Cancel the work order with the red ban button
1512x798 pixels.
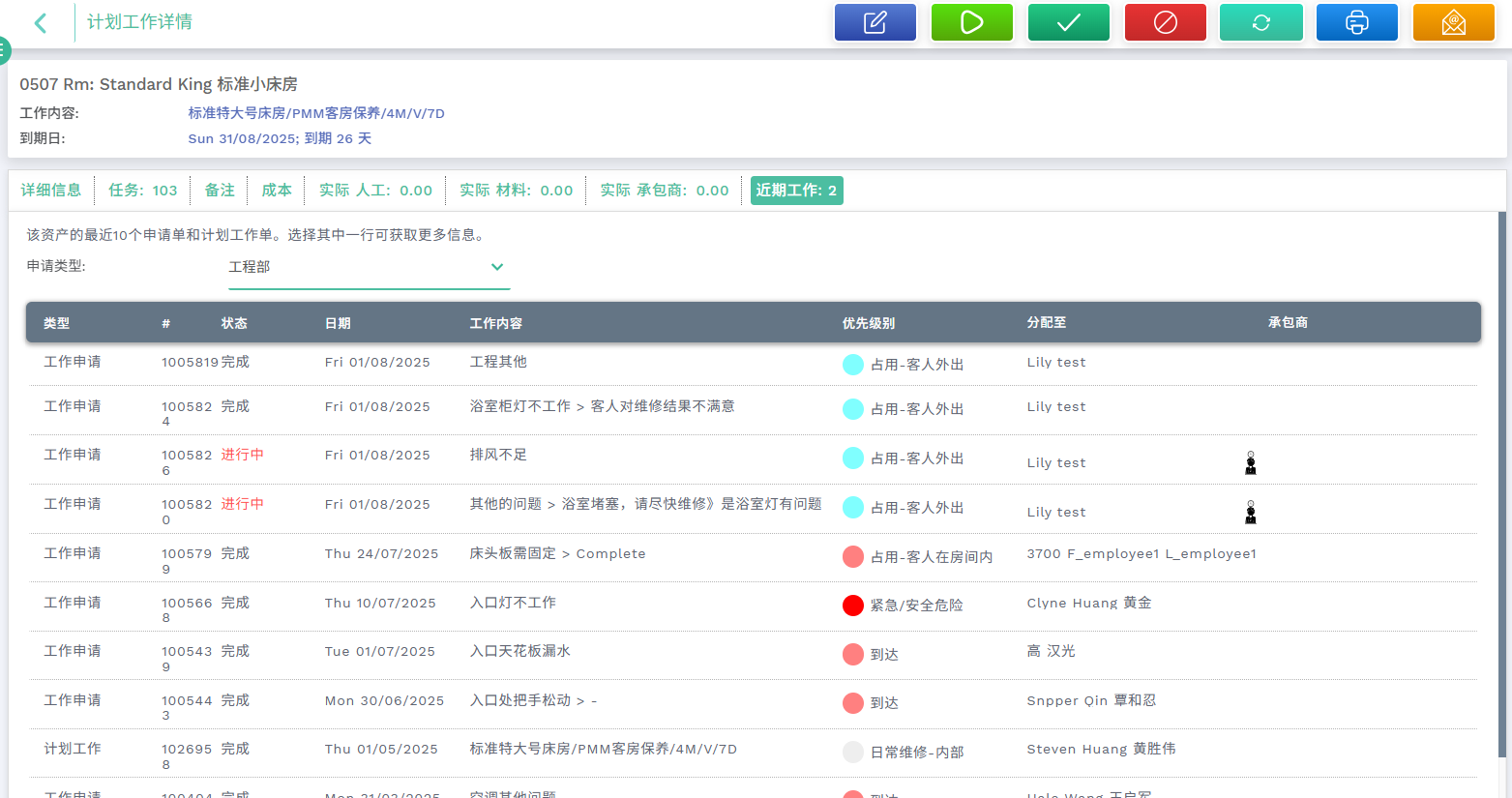point(1166,22)
